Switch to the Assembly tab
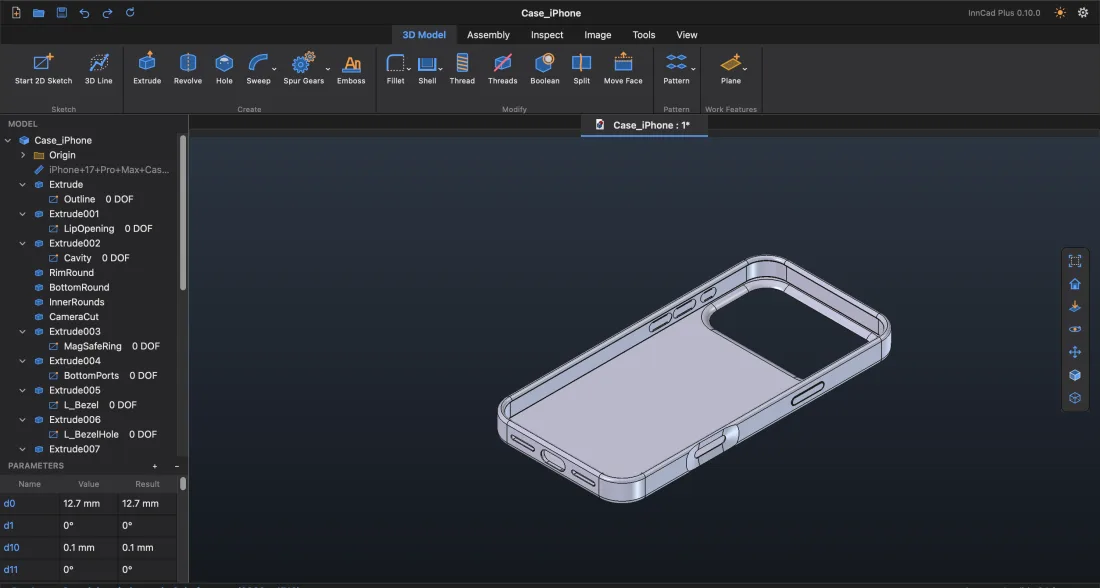The width and height of the screenshot is (1100, 588). click(488, 34)
